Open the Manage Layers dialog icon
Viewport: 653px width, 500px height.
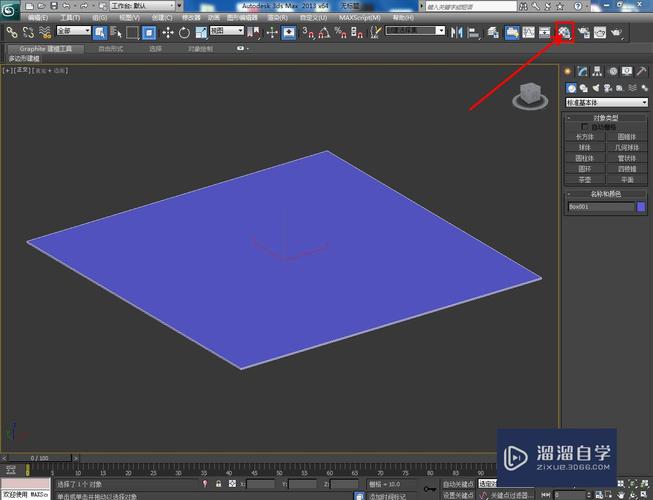[x=493, y=32]
